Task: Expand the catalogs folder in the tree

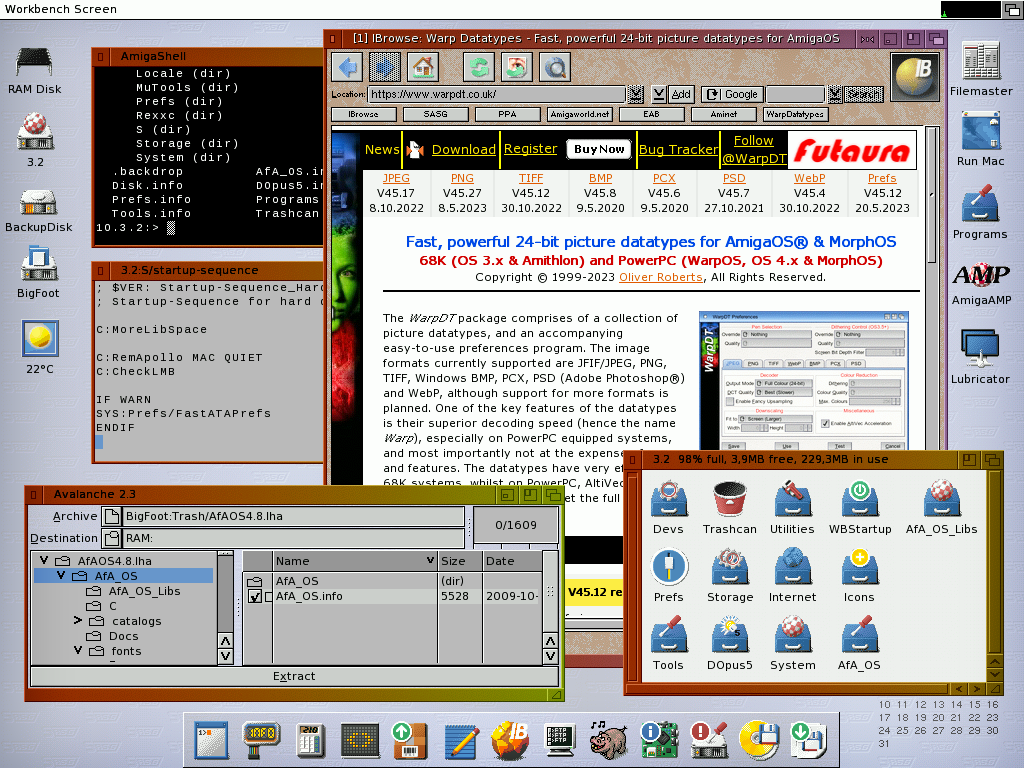Action: coord(78,620)
